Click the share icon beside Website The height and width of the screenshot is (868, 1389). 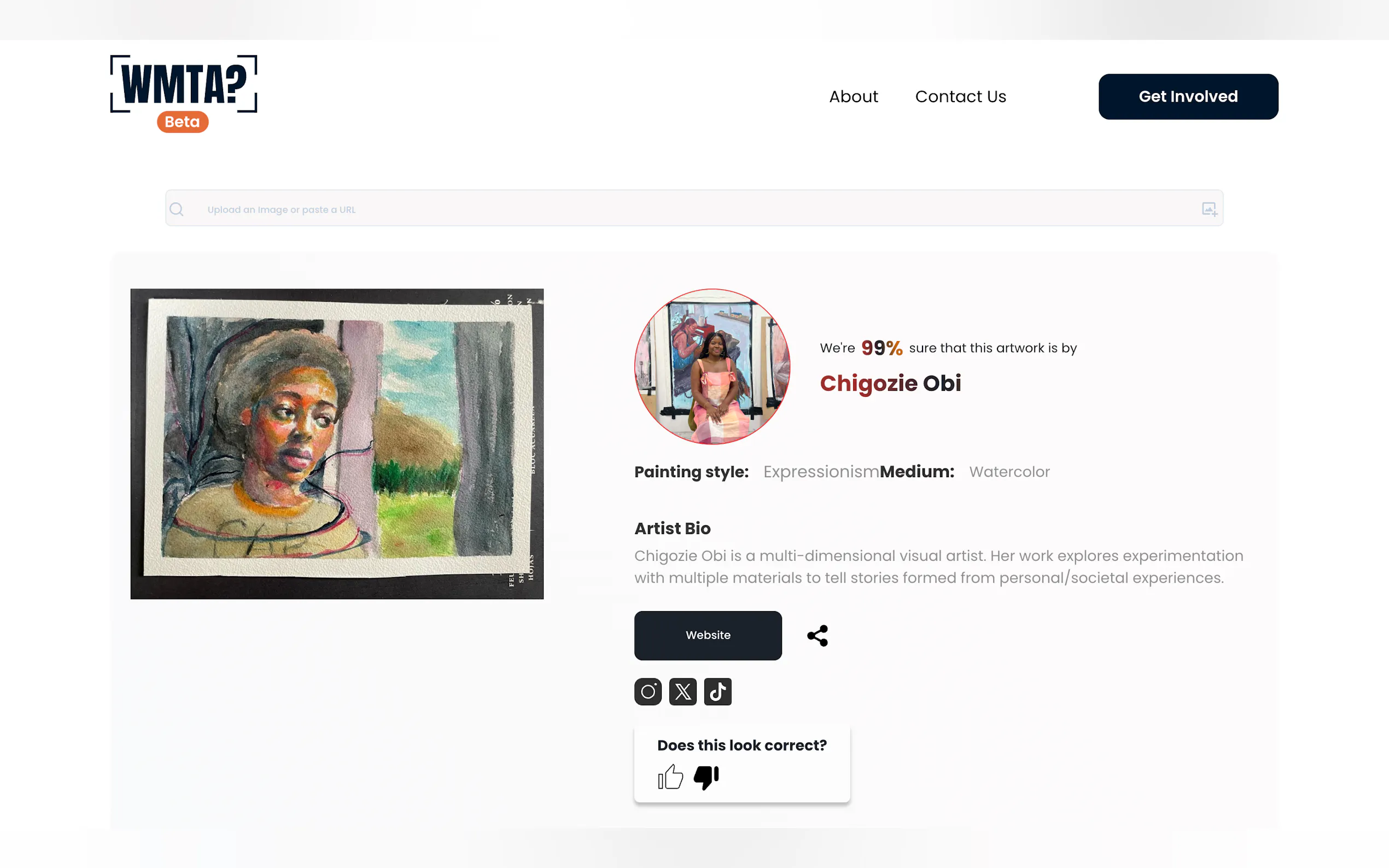pyautogui.click(x=818, y=636)
